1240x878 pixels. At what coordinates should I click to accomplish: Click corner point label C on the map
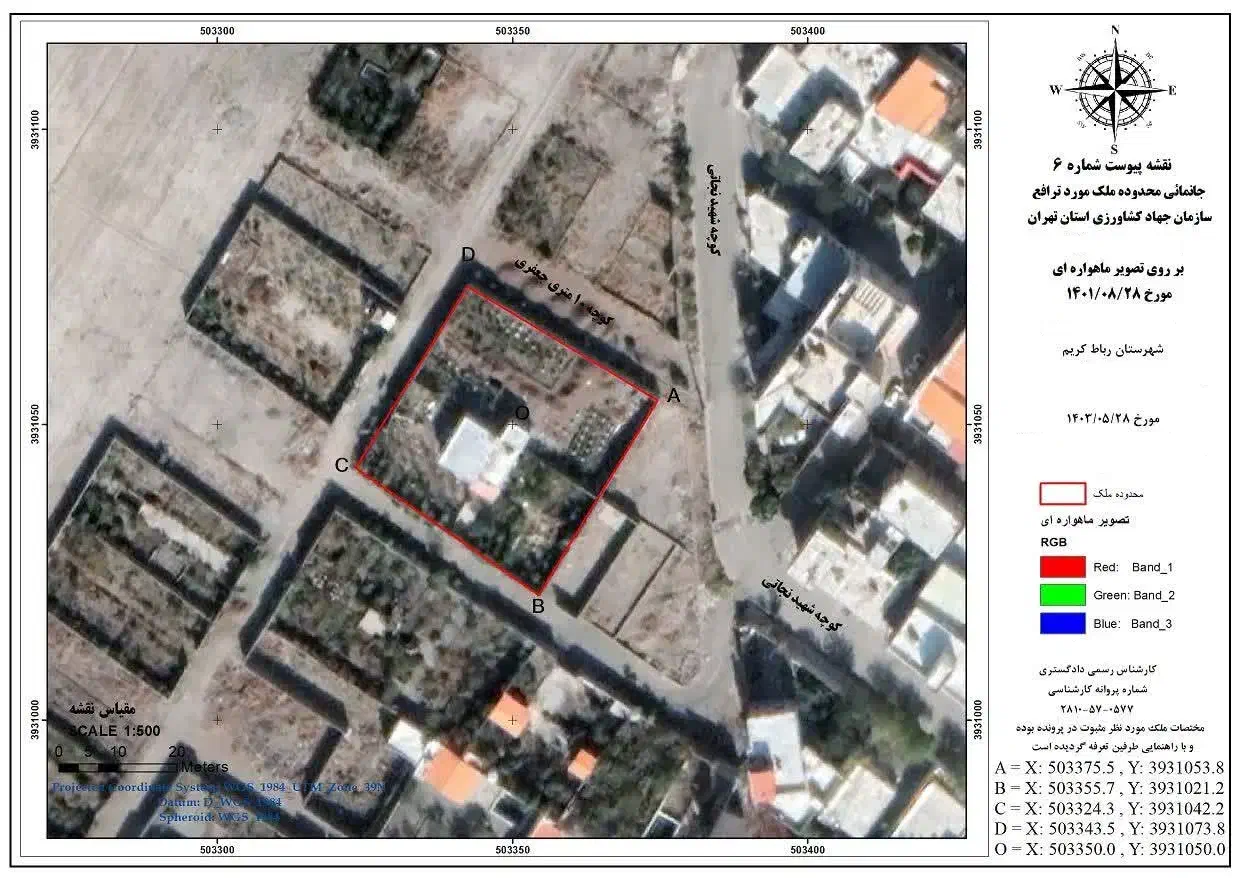coord(341,465)
